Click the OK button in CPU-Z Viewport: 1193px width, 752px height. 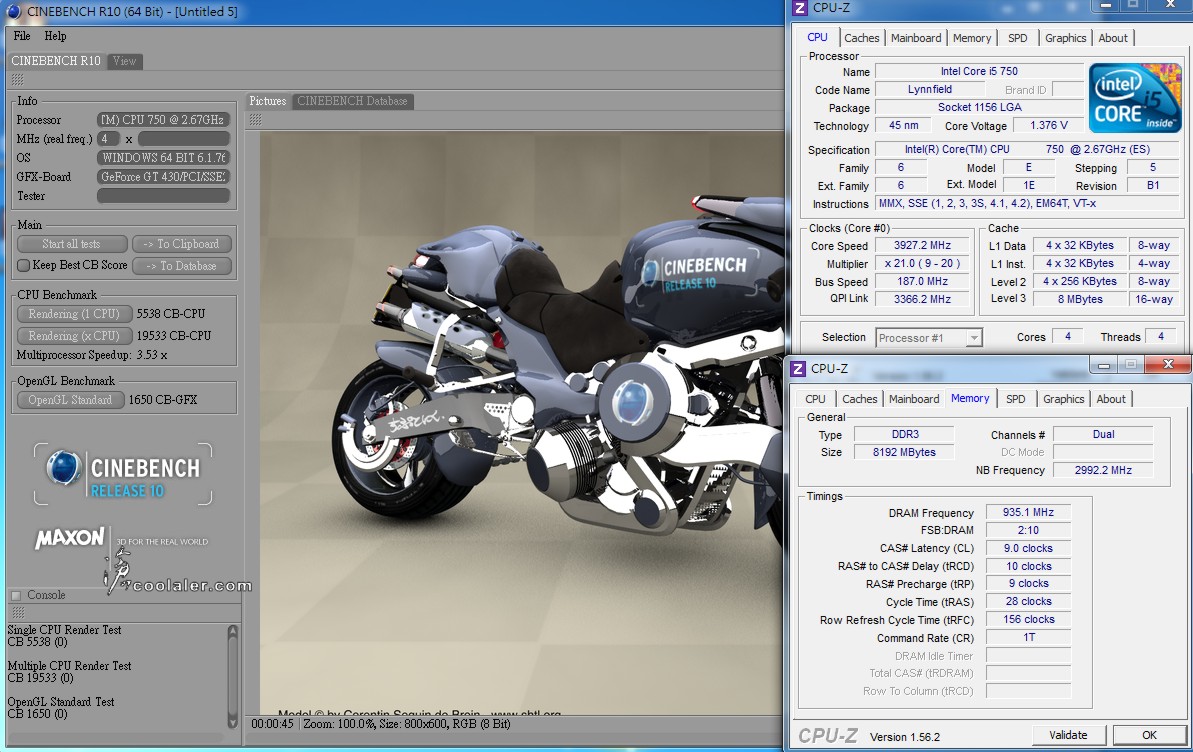(1149, 735)
